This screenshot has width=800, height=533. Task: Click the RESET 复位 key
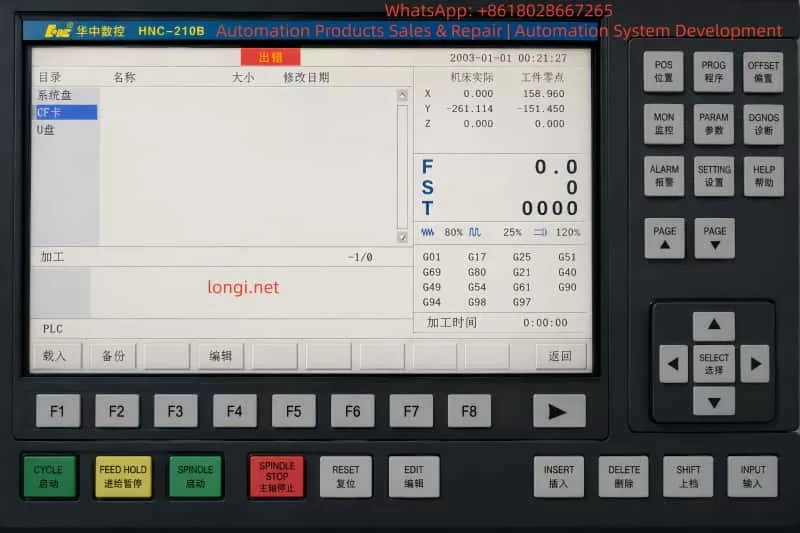pos(345,476)
